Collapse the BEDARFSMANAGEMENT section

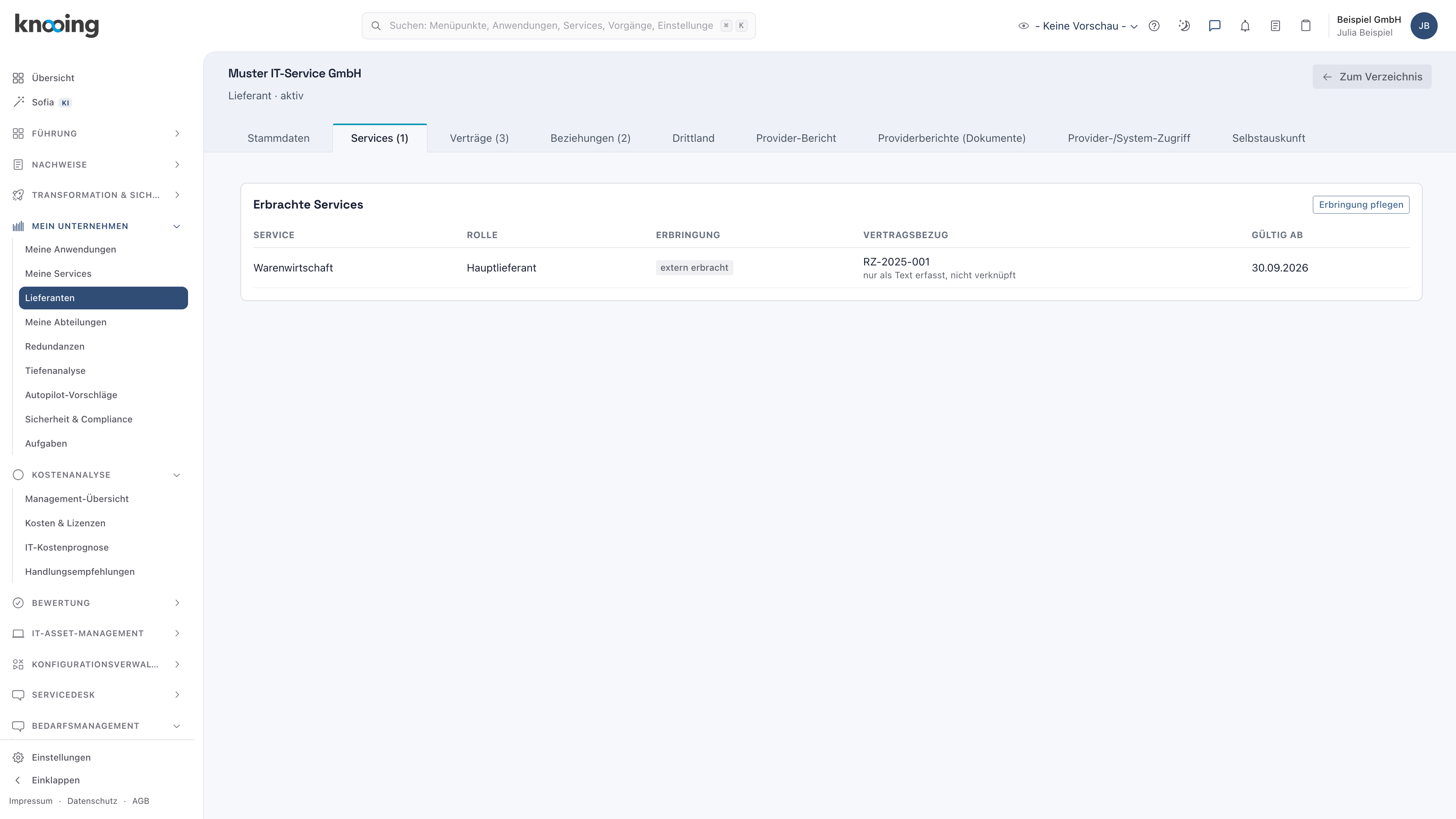point(97,726)
